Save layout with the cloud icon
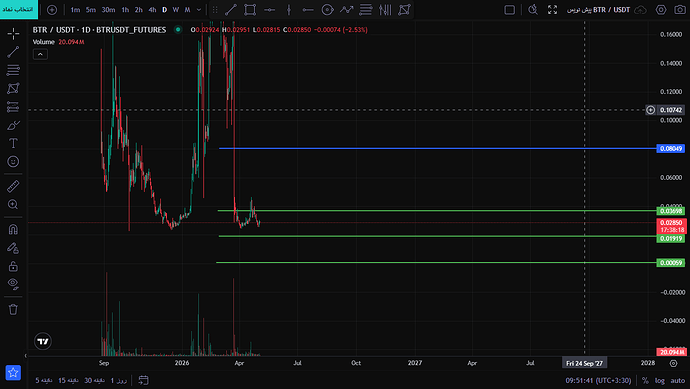The height and width of the screenshot is (389, 690). [x=641, y=10]
